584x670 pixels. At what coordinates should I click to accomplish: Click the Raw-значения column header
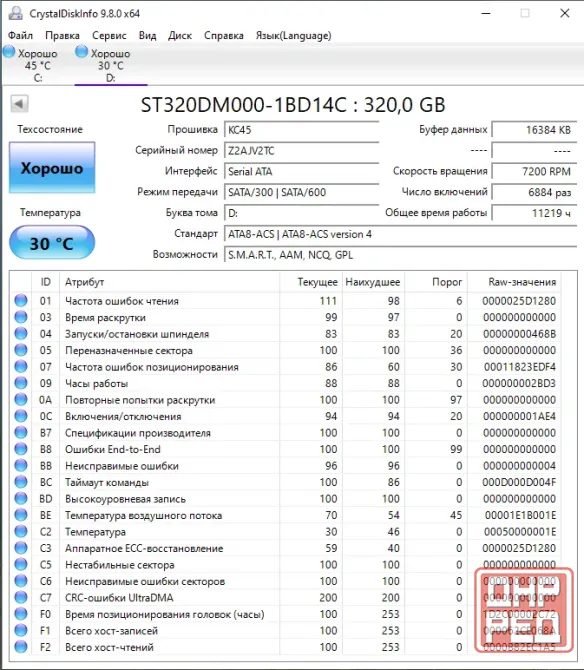pyautogui.click(x=514, y=282)
